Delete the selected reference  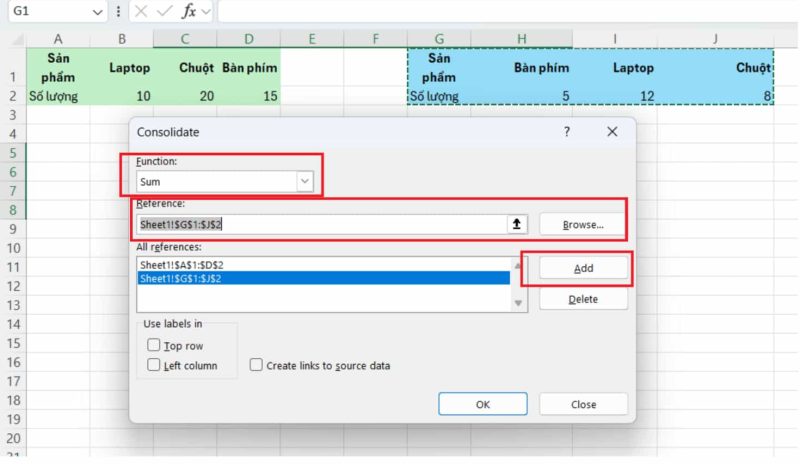[583, 299]
